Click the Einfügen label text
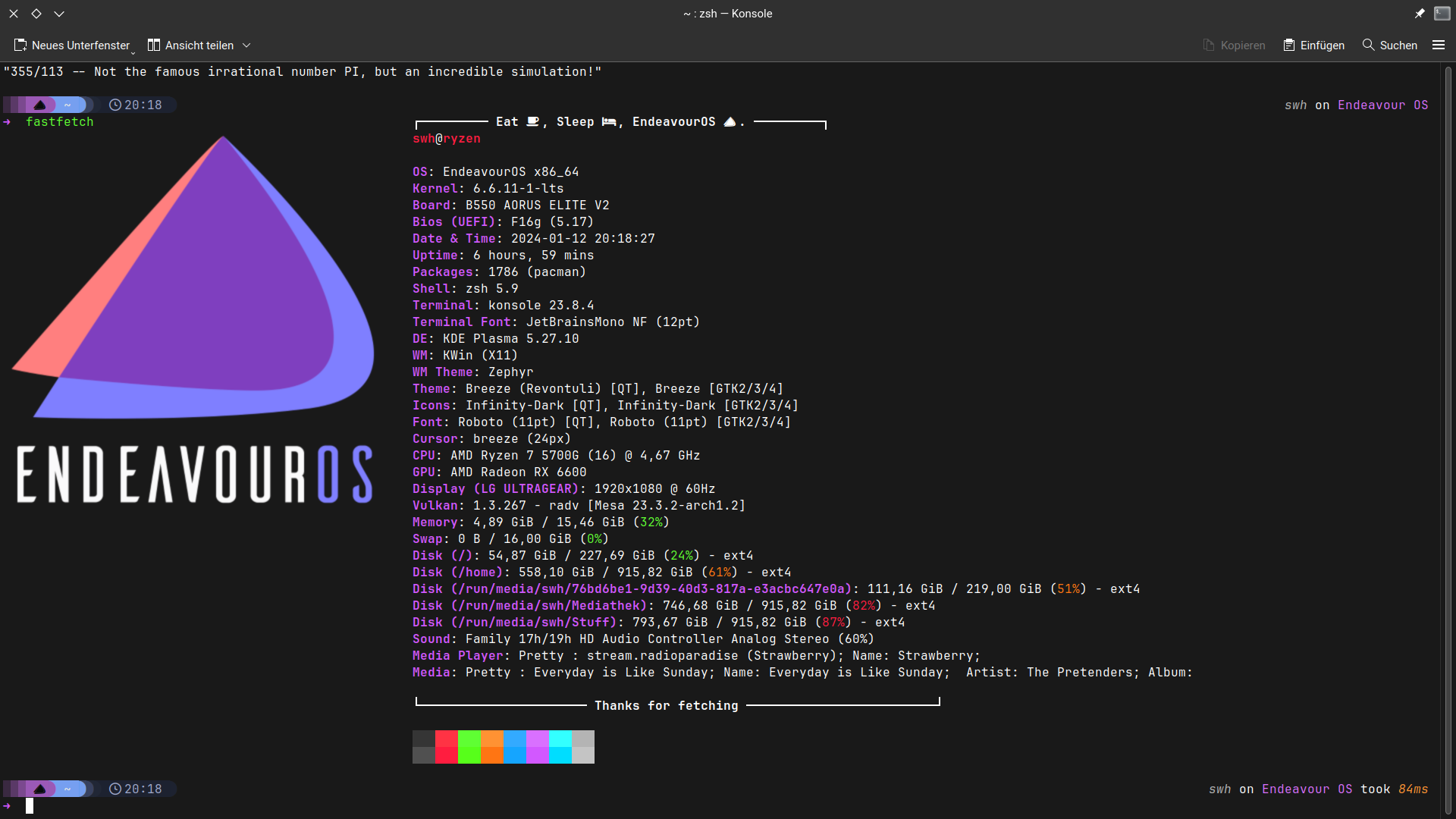 [x=1322, y=45]
